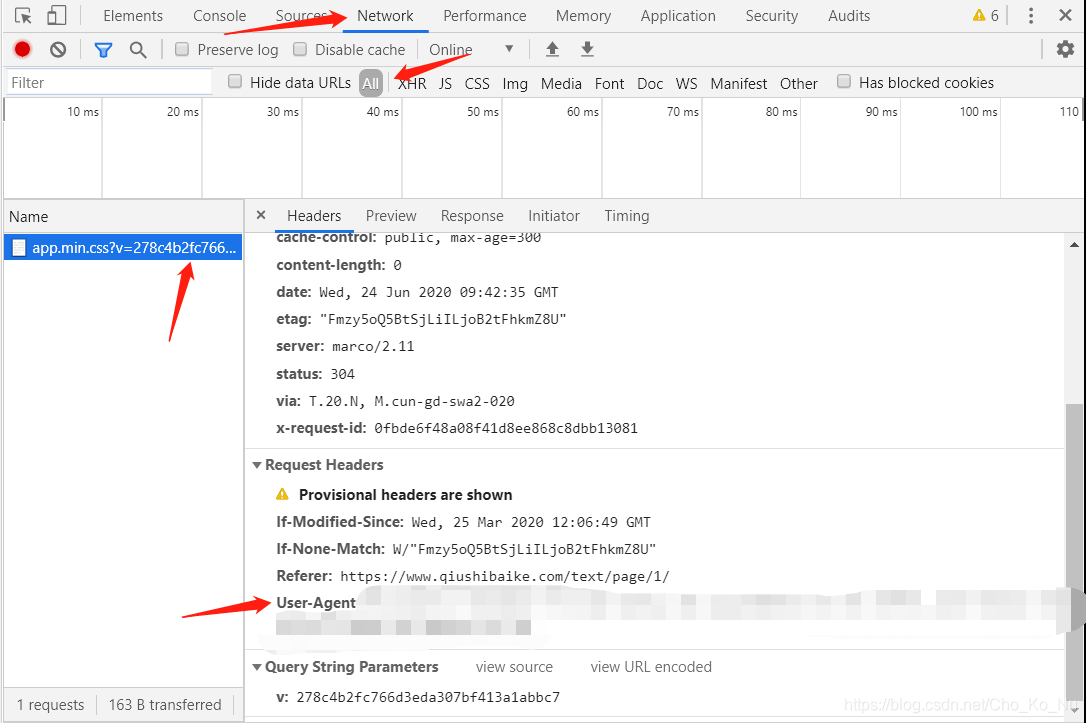Clear the network log icon
Image resolution: width=1086 pixels, height=723 pixels.
click(58, 49)
